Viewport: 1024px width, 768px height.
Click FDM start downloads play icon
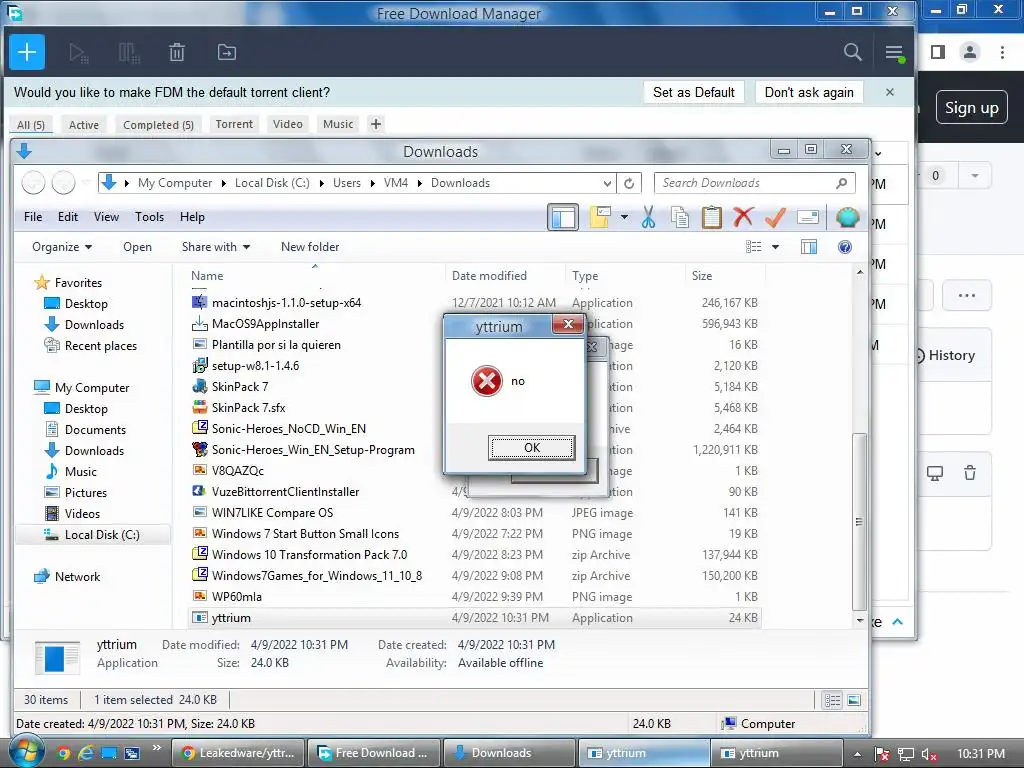(78, 52)
